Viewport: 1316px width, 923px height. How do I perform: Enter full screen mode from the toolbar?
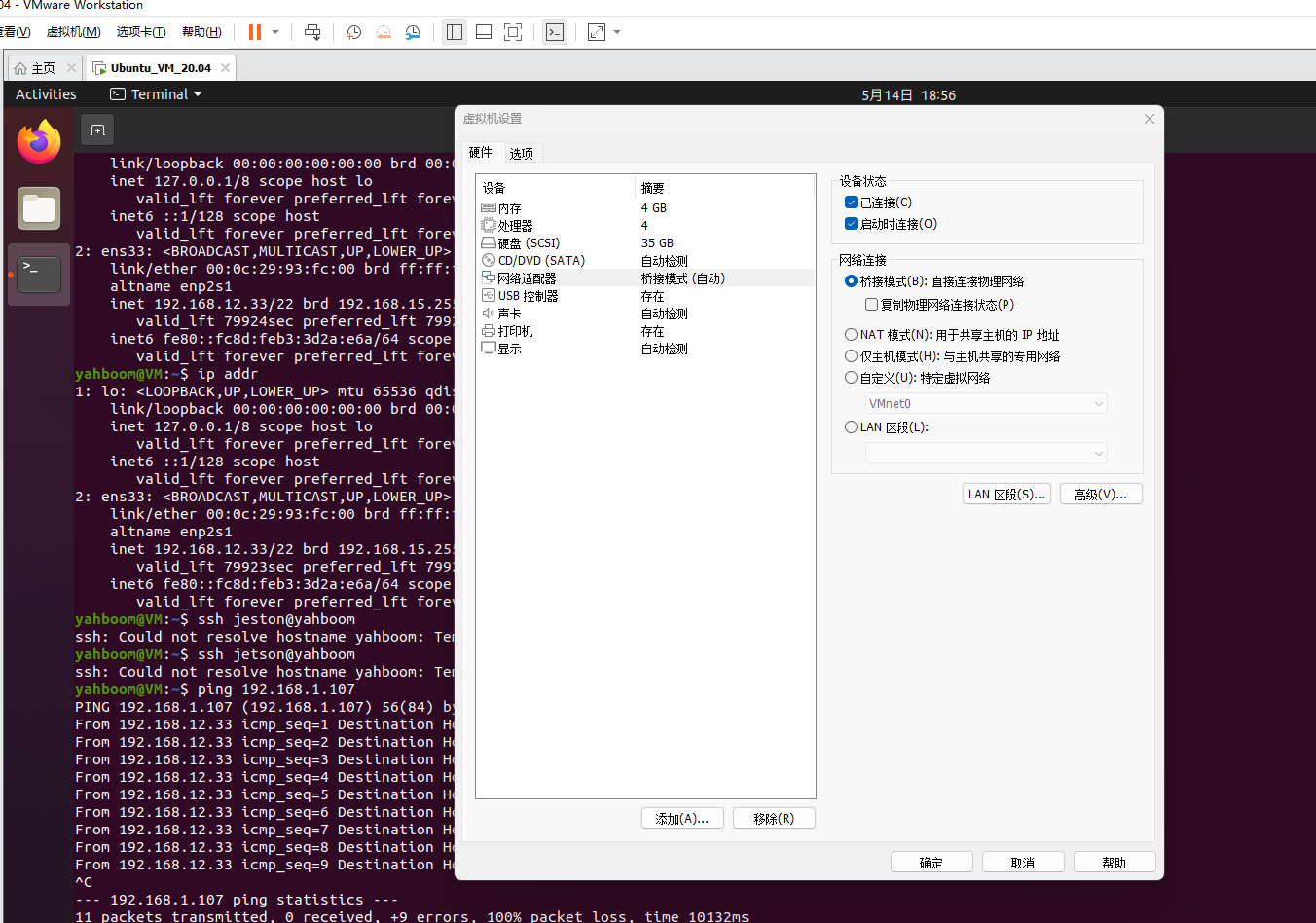[513, 32]
